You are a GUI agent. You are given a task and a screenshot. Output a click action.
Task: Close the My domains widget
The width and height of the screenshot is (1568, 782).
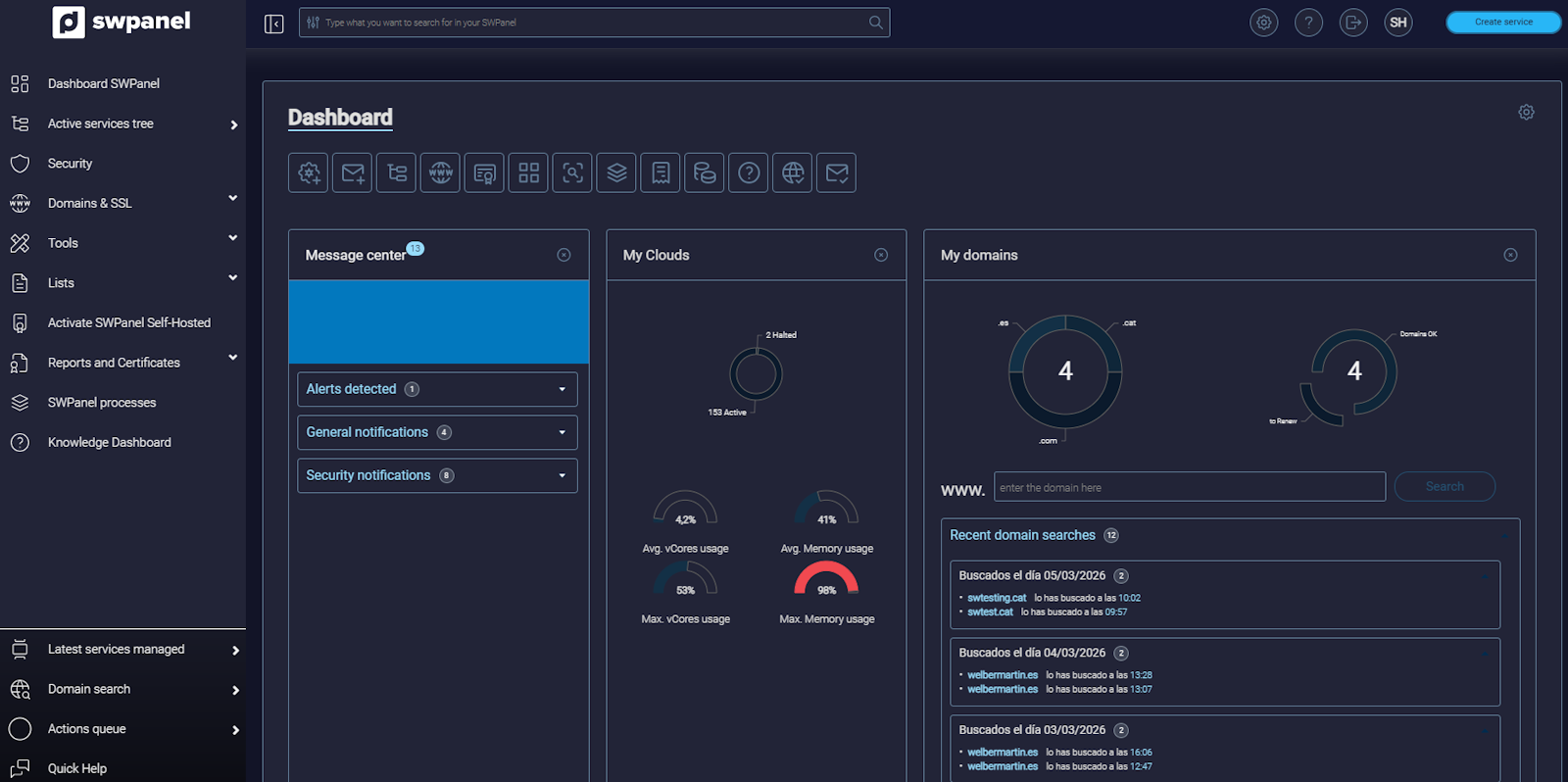tap(1510, 255)
